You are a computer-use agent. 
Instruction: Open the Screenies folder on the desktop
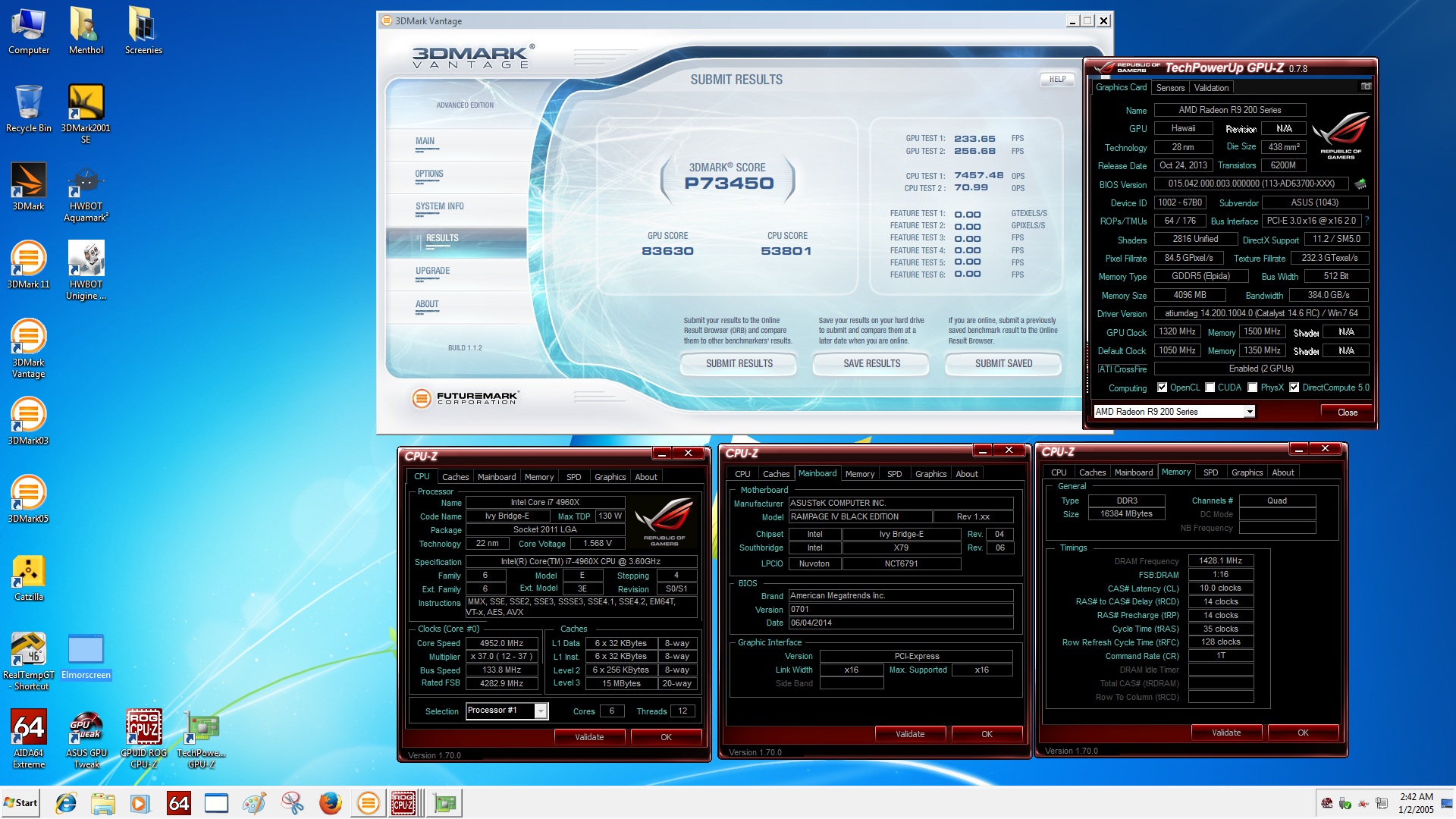tap(143, 31)
